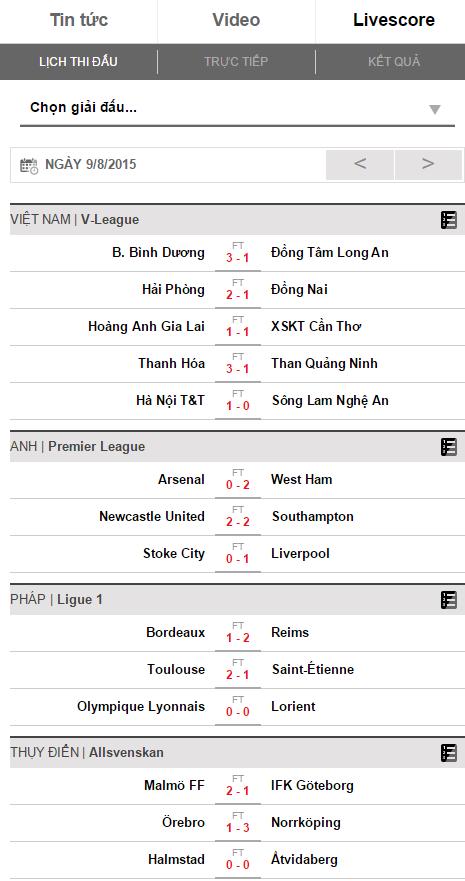Select the Kết quả sub-tab
Image resolution: width=465 pixels, height=881 pixels.
tap(394, 62)
